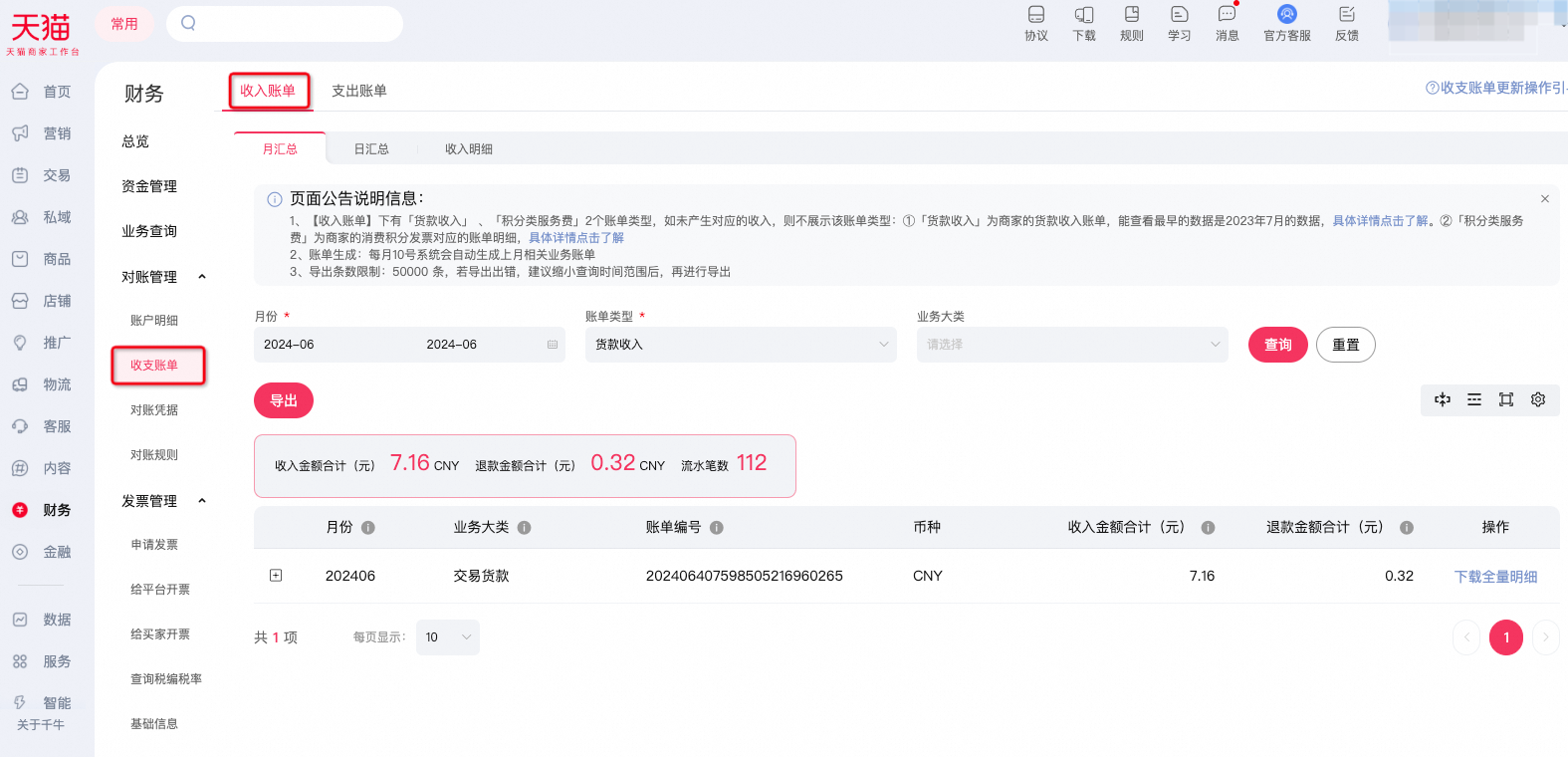
Task: Switch to the 支出账单 tab
Action: tap(359, 91)
